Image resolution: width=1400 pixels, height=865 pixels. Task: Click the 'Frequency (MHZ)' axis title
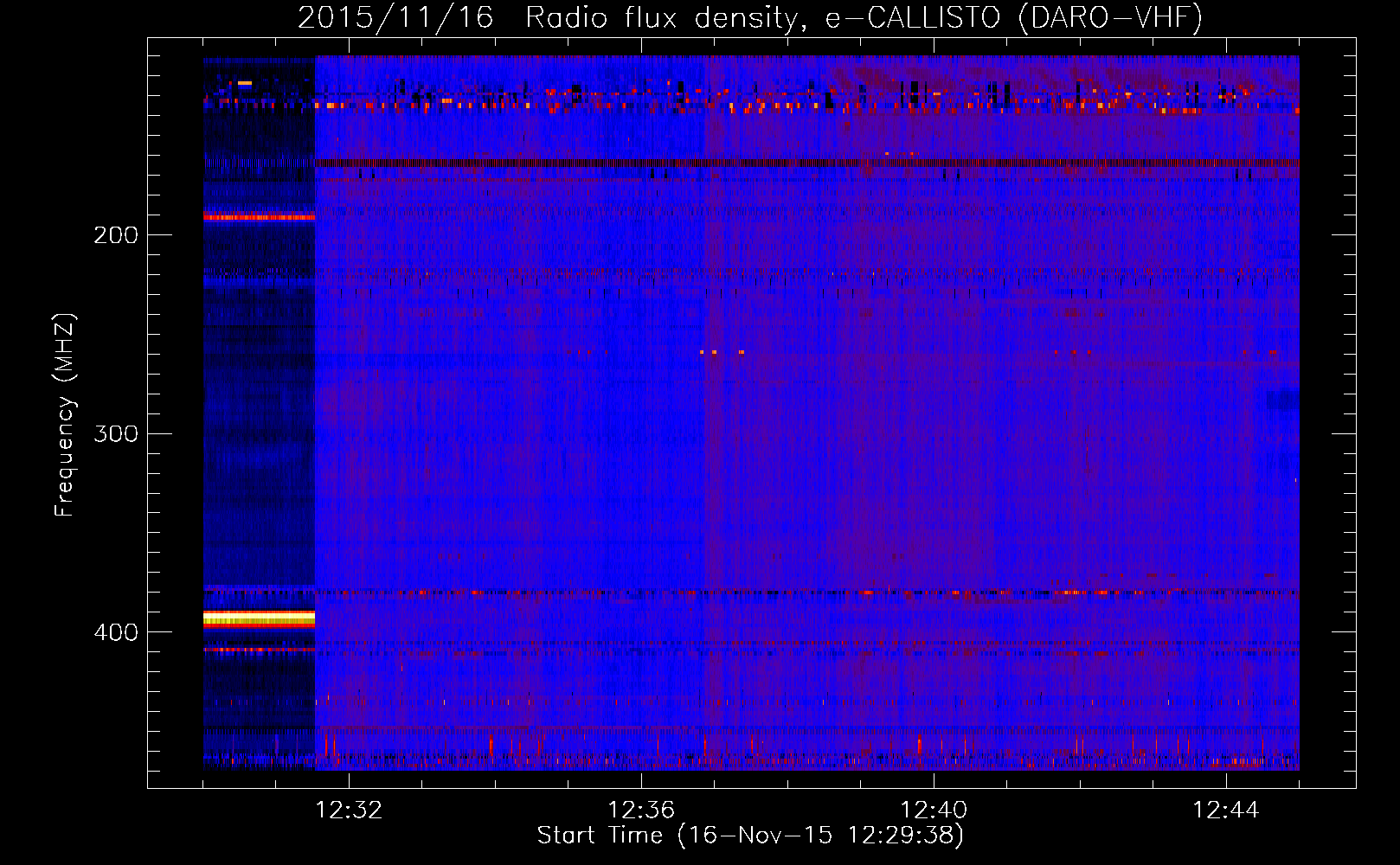click(x=65, y=414)
